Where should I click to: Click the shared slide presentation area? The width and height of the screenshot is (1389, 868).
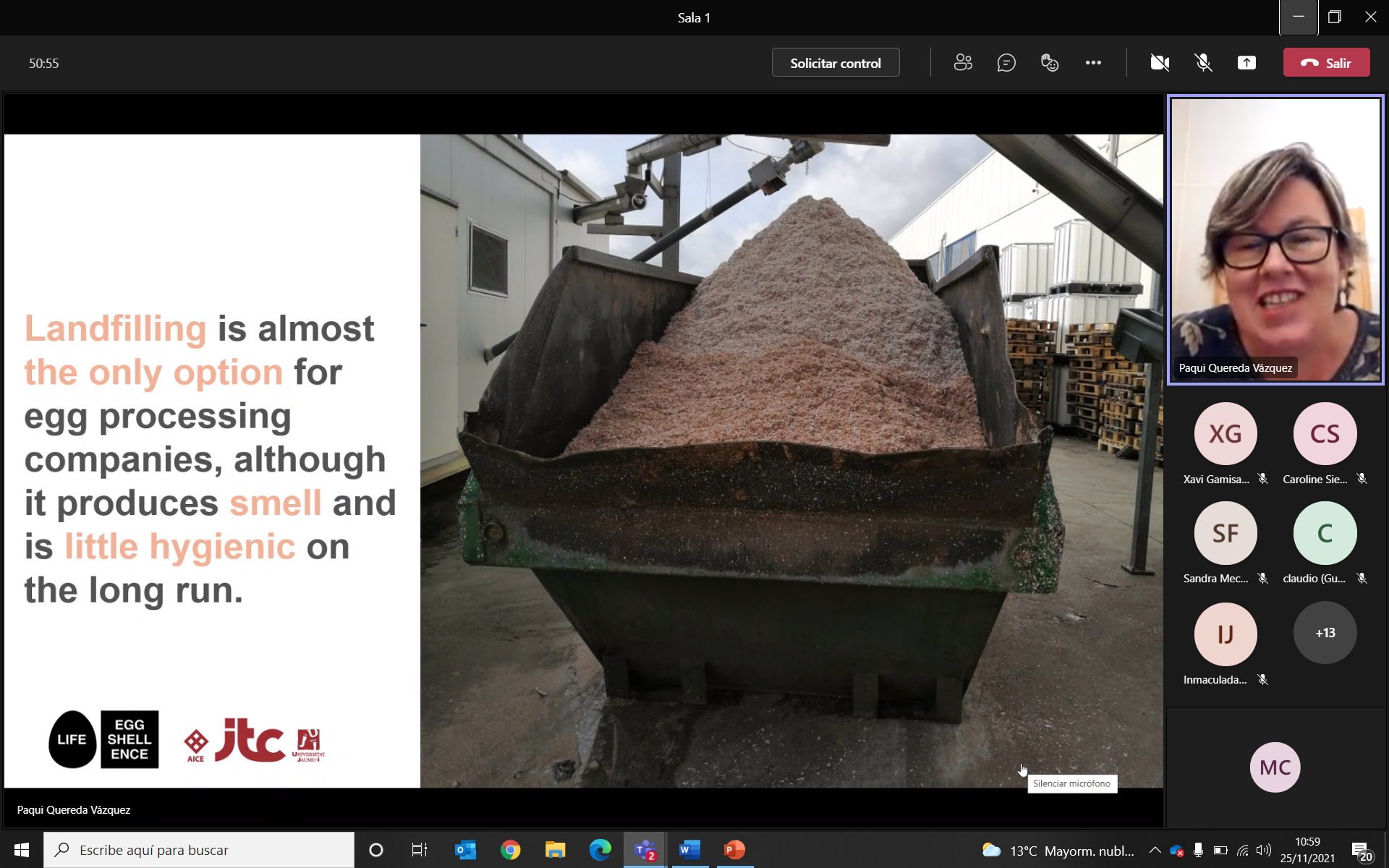pyautogui.click(x=583, y=460)
